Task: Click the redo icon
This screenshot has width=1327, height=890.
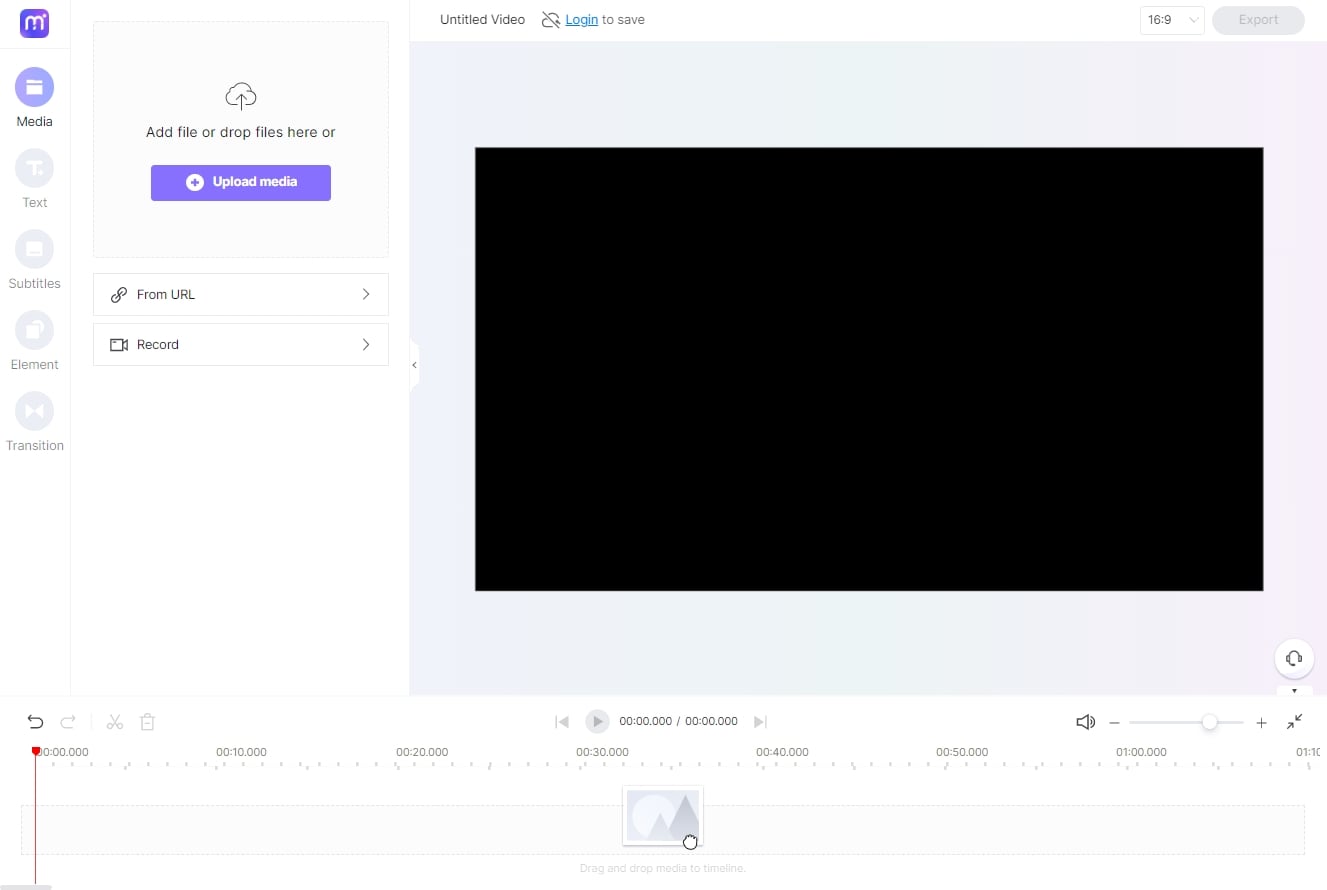Action: [68, 721]
